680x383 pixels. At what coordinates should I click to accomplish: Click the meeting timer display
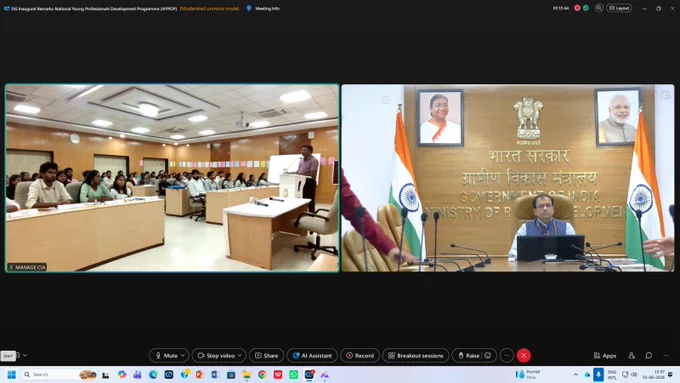click(561, 8)
